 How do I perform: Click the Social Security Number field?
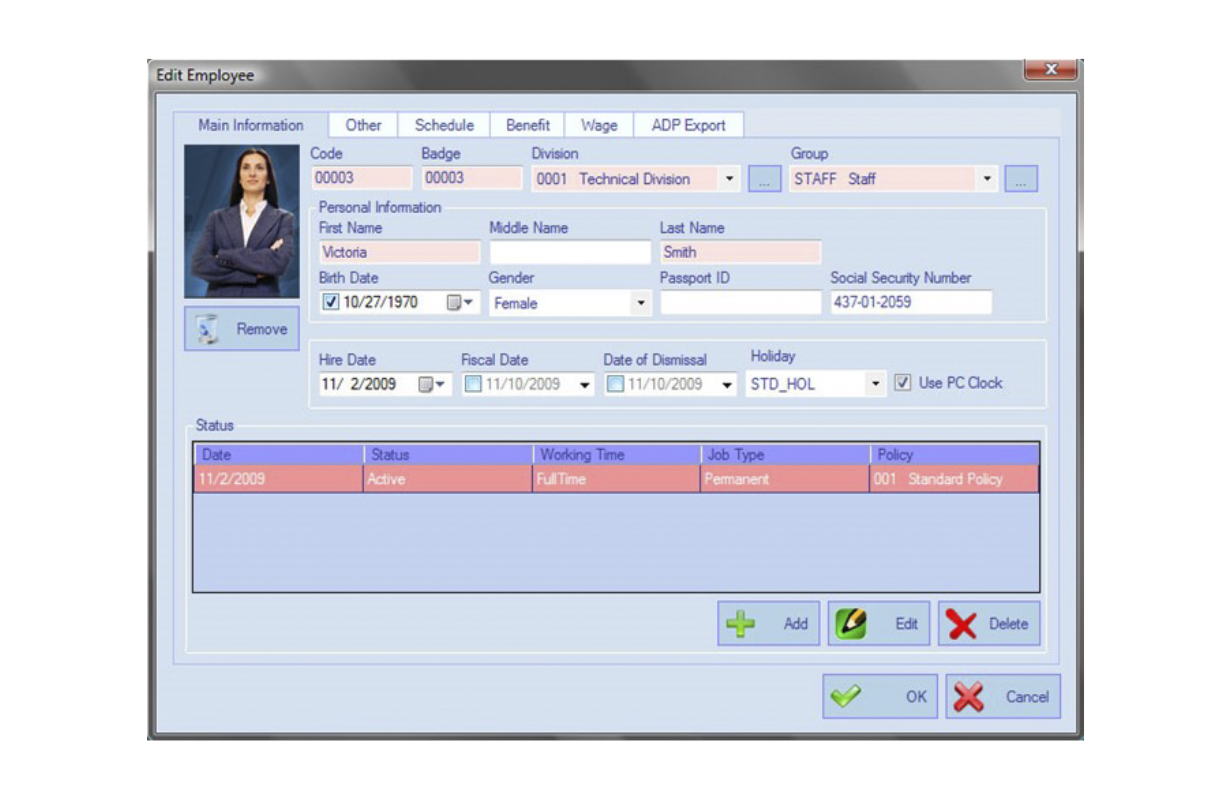pyautogui.click(x=911, y=302)
